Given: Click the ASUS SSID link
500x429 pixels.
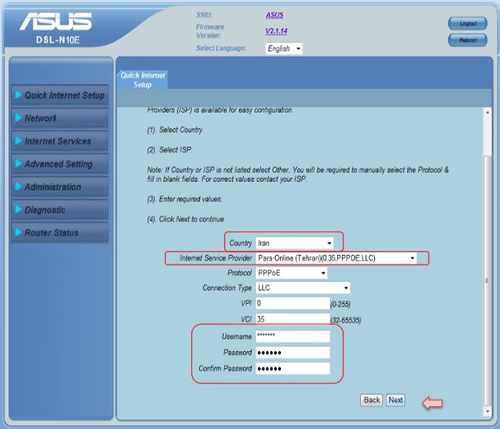Looking at the screenshot, I should 274,15.
